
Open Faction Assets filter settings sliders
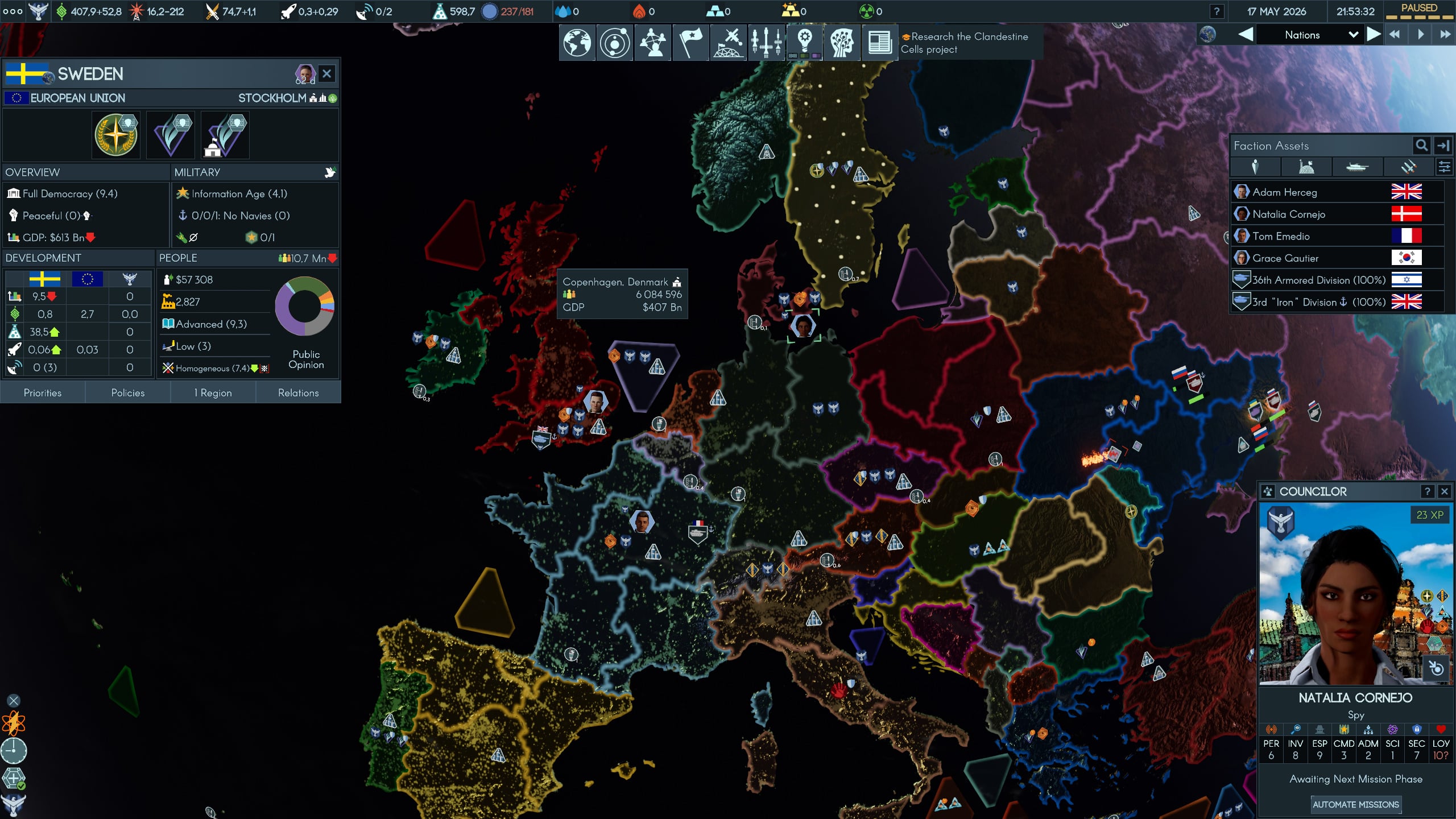(1445, 167)
